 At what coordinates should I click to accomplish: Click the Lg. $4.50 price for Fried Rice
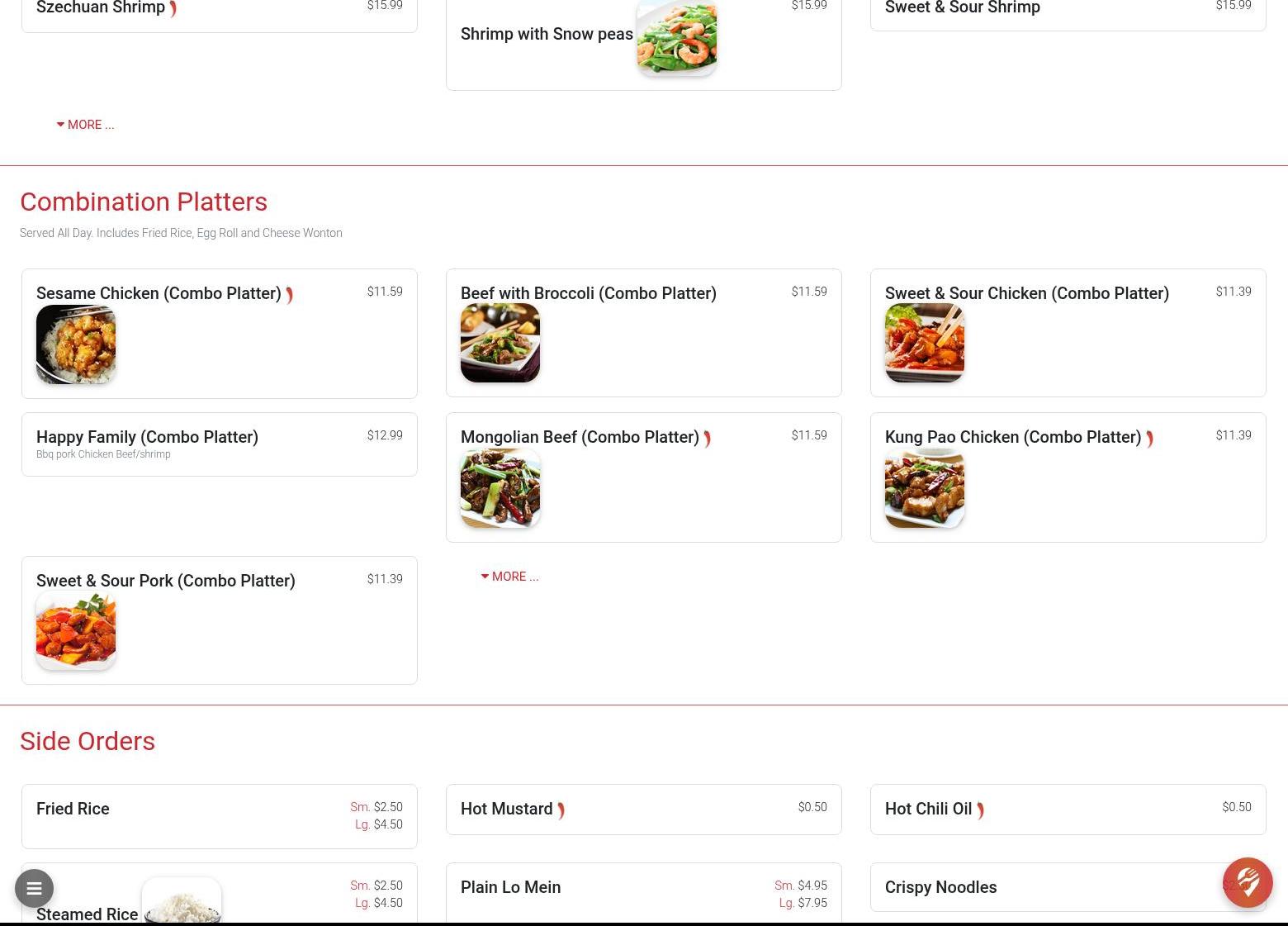pyautogui.click(x=379, y=824)
